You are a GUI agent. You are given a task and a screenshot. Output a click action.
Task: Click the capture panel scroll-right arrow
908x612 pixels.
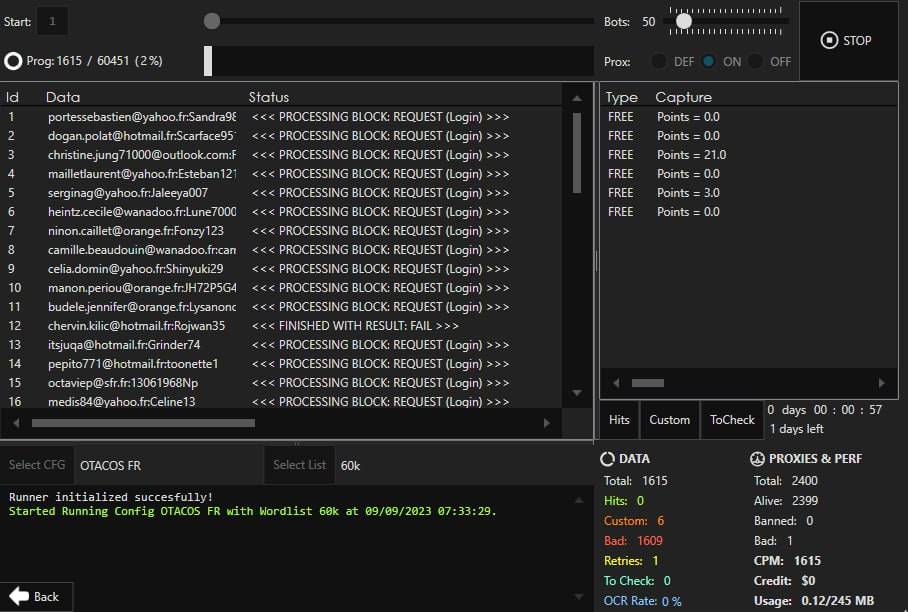pyautogui.click(x=881, y=383)
